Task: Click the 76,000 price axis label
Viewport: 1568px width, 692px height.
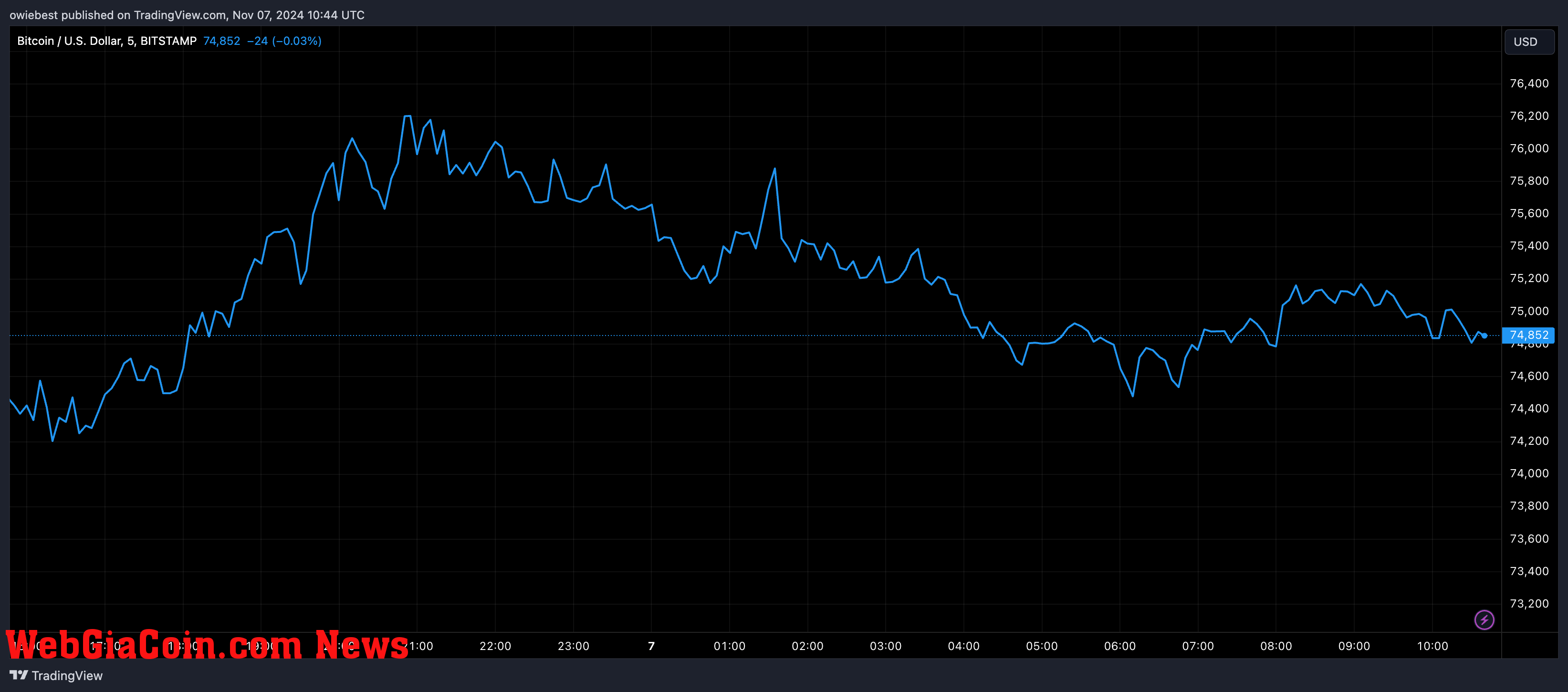Action: point(1529,148)
